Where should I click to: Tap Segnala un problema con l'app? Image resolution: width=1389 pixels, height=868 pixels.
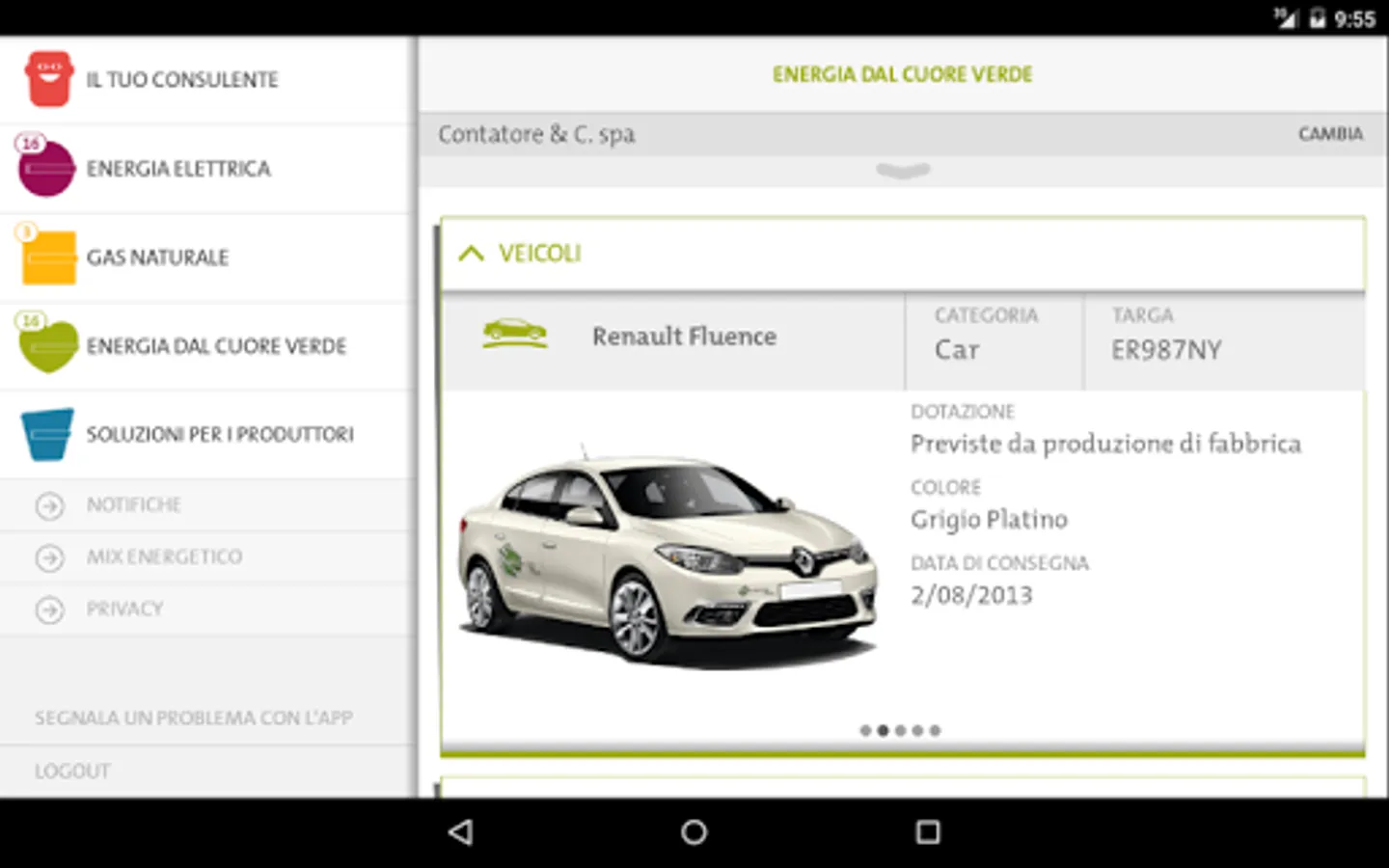click(x=194, y=718)
